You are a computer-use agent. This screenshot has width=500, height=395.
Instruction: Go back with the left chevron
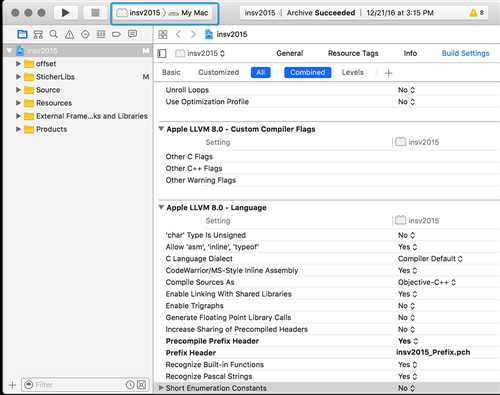pyautogui.click(x=178, y=34)
